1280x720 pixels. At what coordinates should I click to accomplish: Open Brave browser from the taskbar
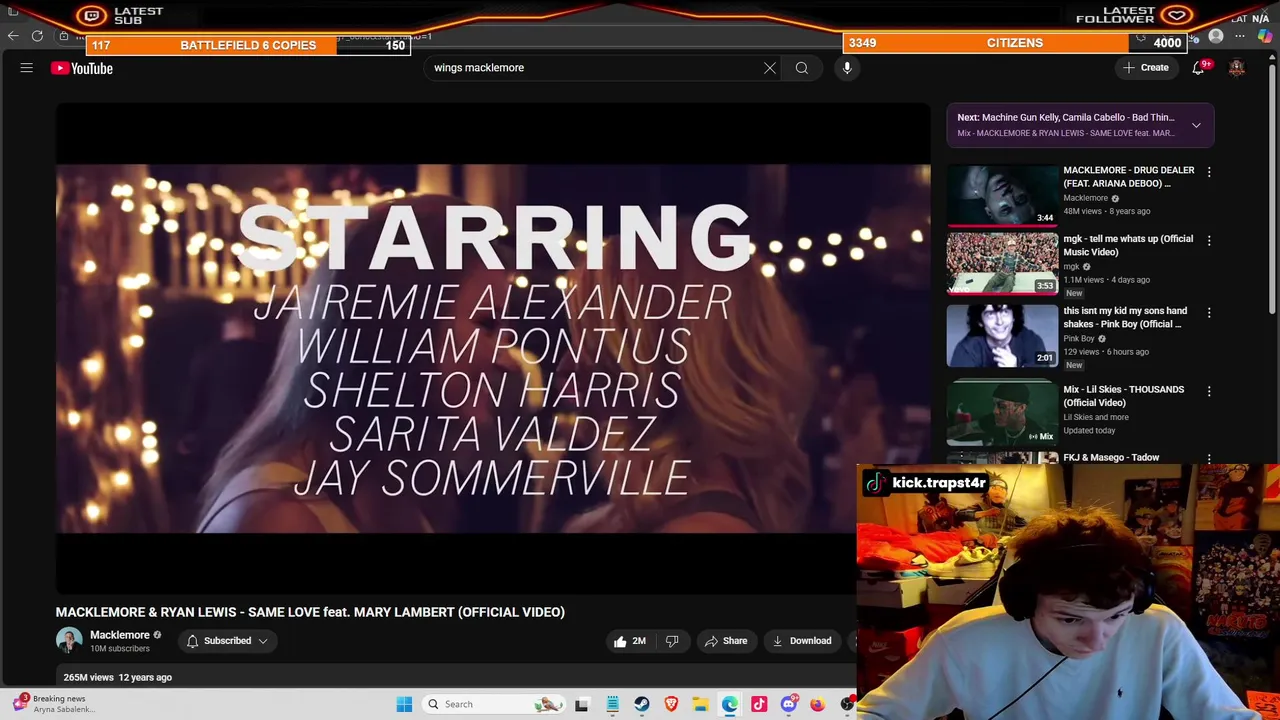point(671,704)
